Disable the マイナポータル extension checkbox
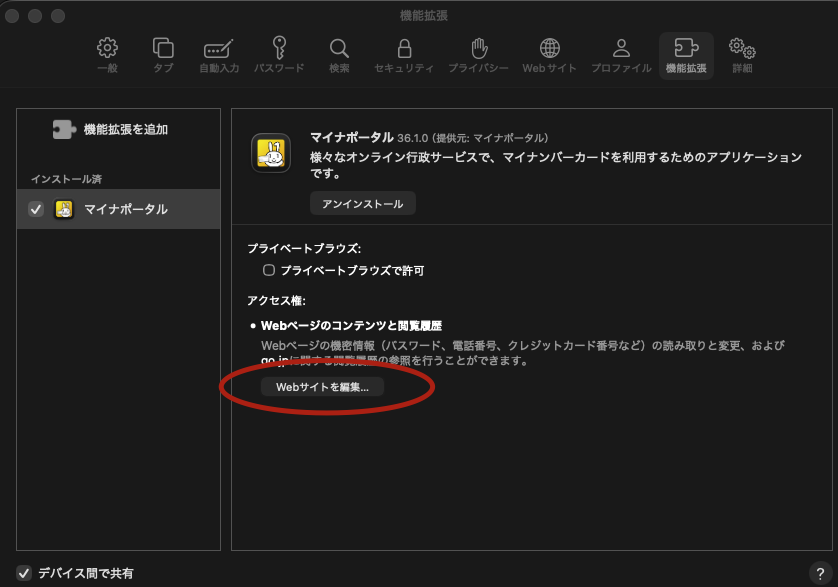Image resolution: width=838 pixels, height=587 pixels. [x=36, y=209]
